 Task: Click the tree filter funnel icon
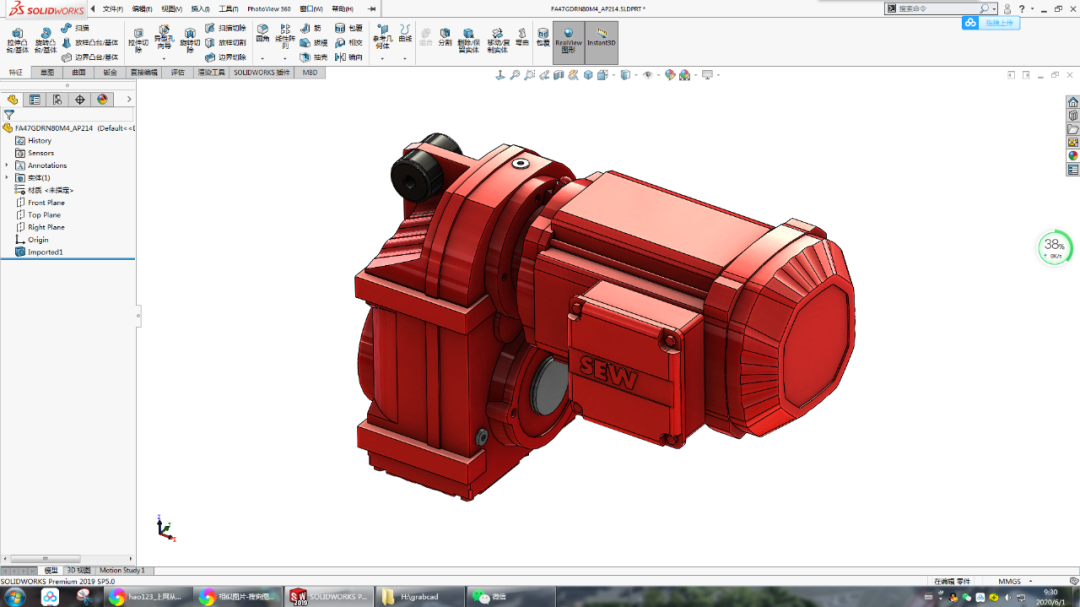point(9,115)
